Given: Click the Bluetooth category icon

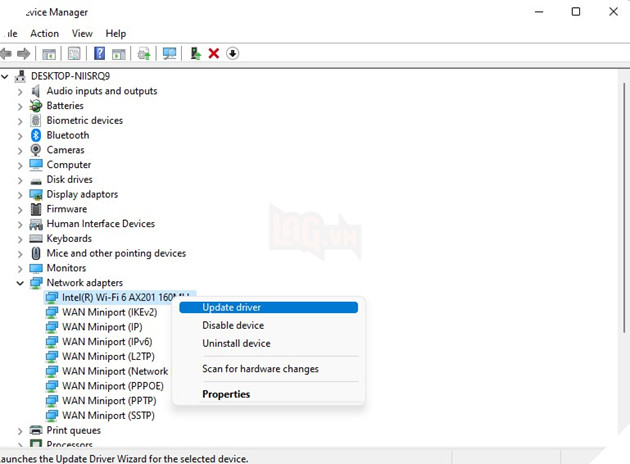Looking at the screenshot, I should (36, 135).
